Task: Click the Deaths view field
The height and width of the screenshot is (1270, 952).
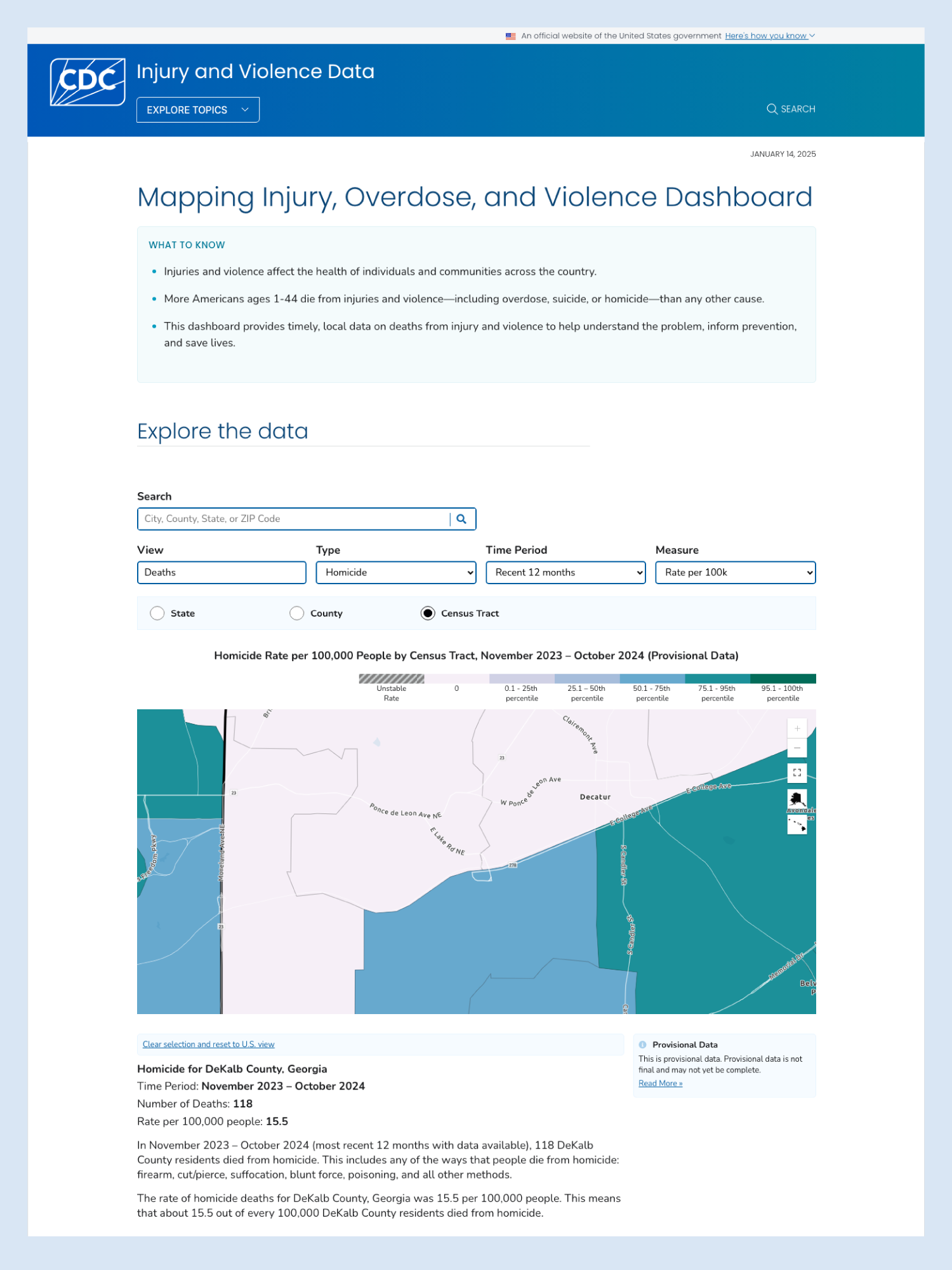Action: coord(221,573)
